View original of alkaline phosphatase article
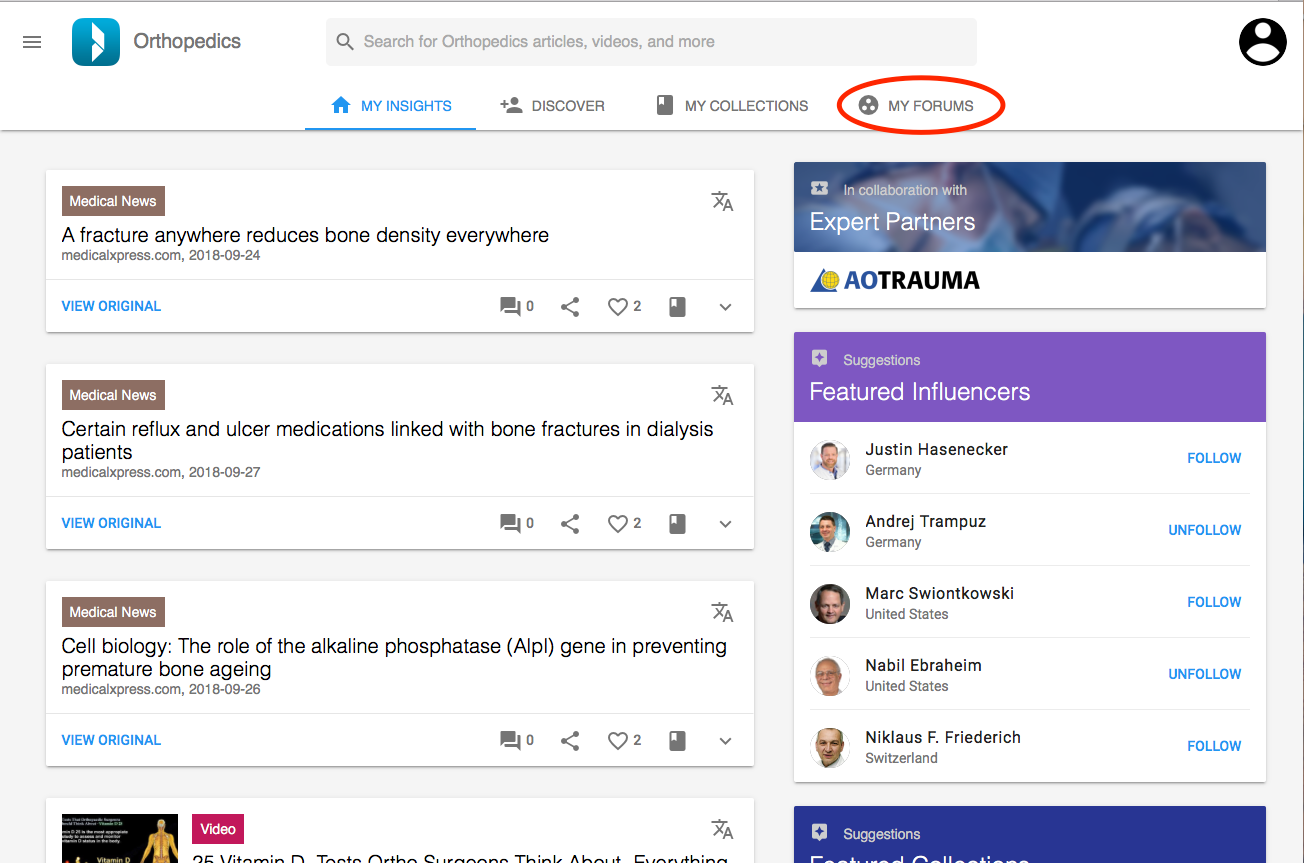The height and width of the screenshot is (863, 1304). click(111, 740)
